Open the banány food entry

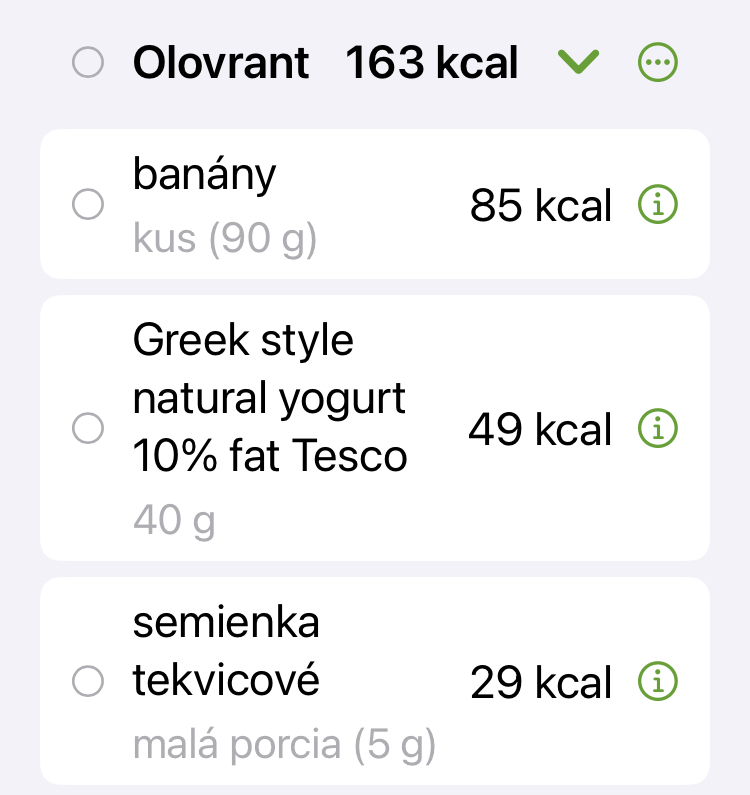[x=204, y=176]
